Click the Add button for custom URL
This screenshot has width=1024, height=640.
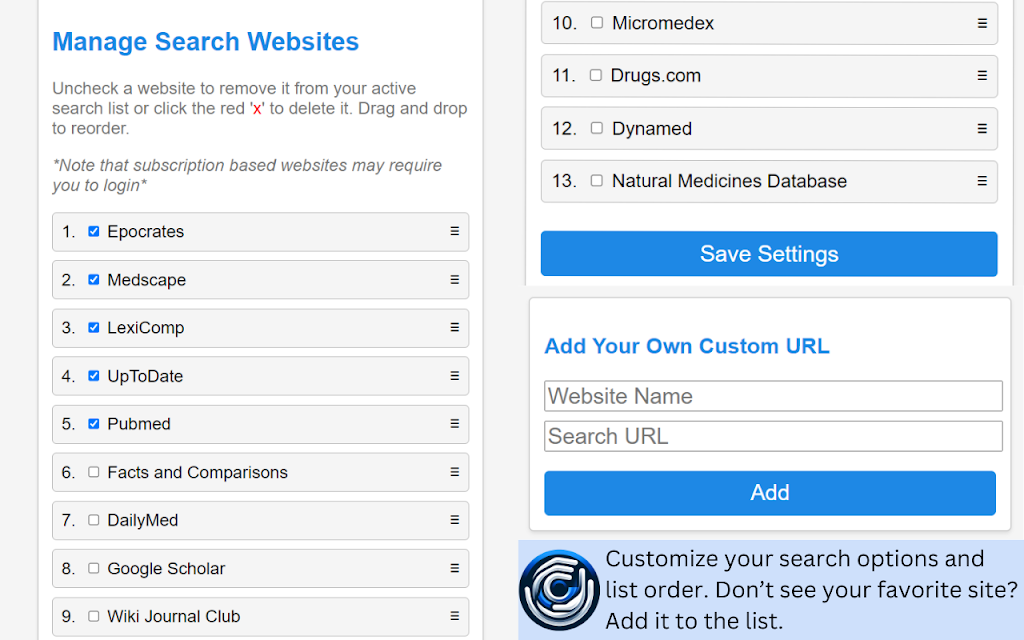pyautogui.click(x=770, y=493)
